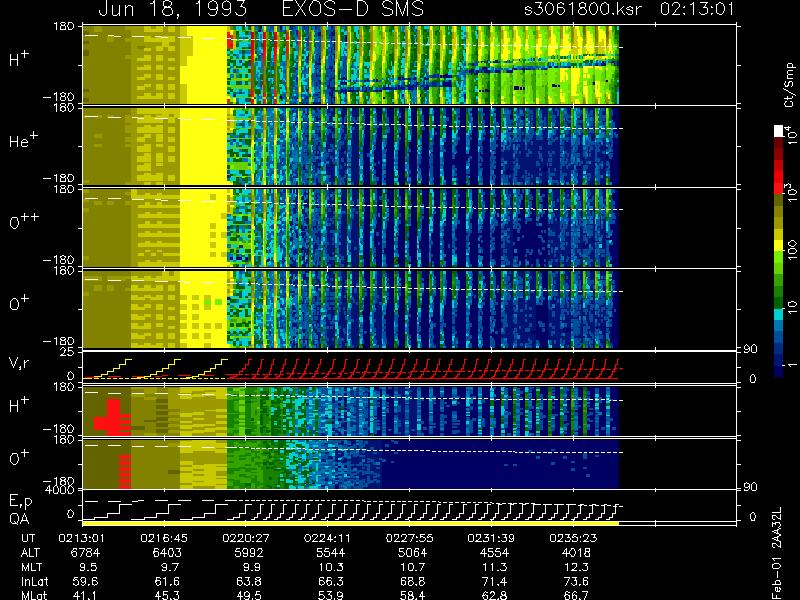Click MLT value '11.3'
Screen dimensions: 800x600
coord(494,567)
